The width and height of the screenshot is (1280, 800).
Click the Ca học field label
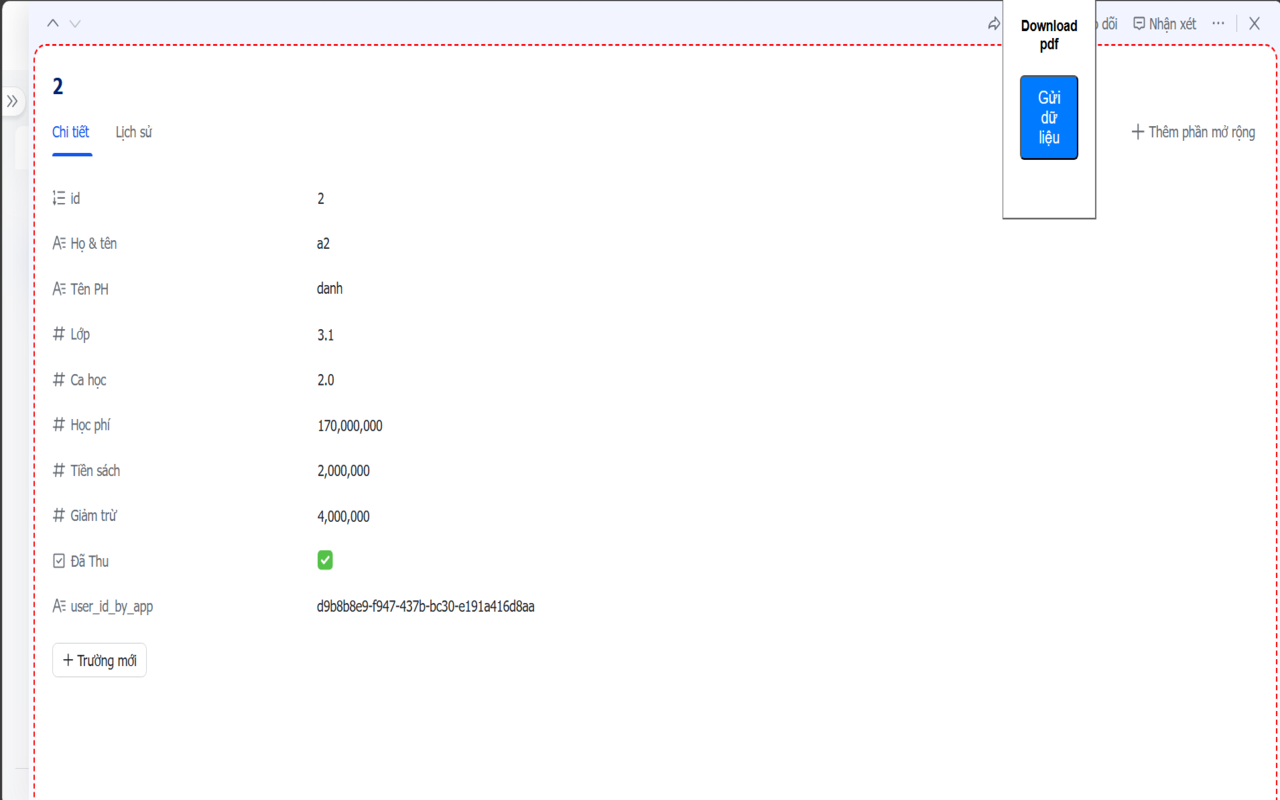click(88, 380)
